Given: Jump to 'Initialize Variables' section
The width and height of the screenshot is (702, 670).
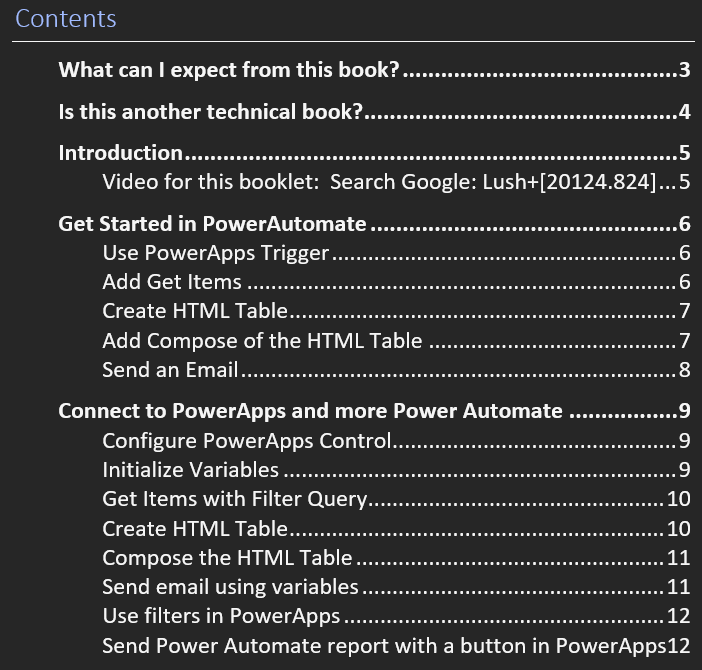Looking at the screenshot, I should [x=190, y=469].
